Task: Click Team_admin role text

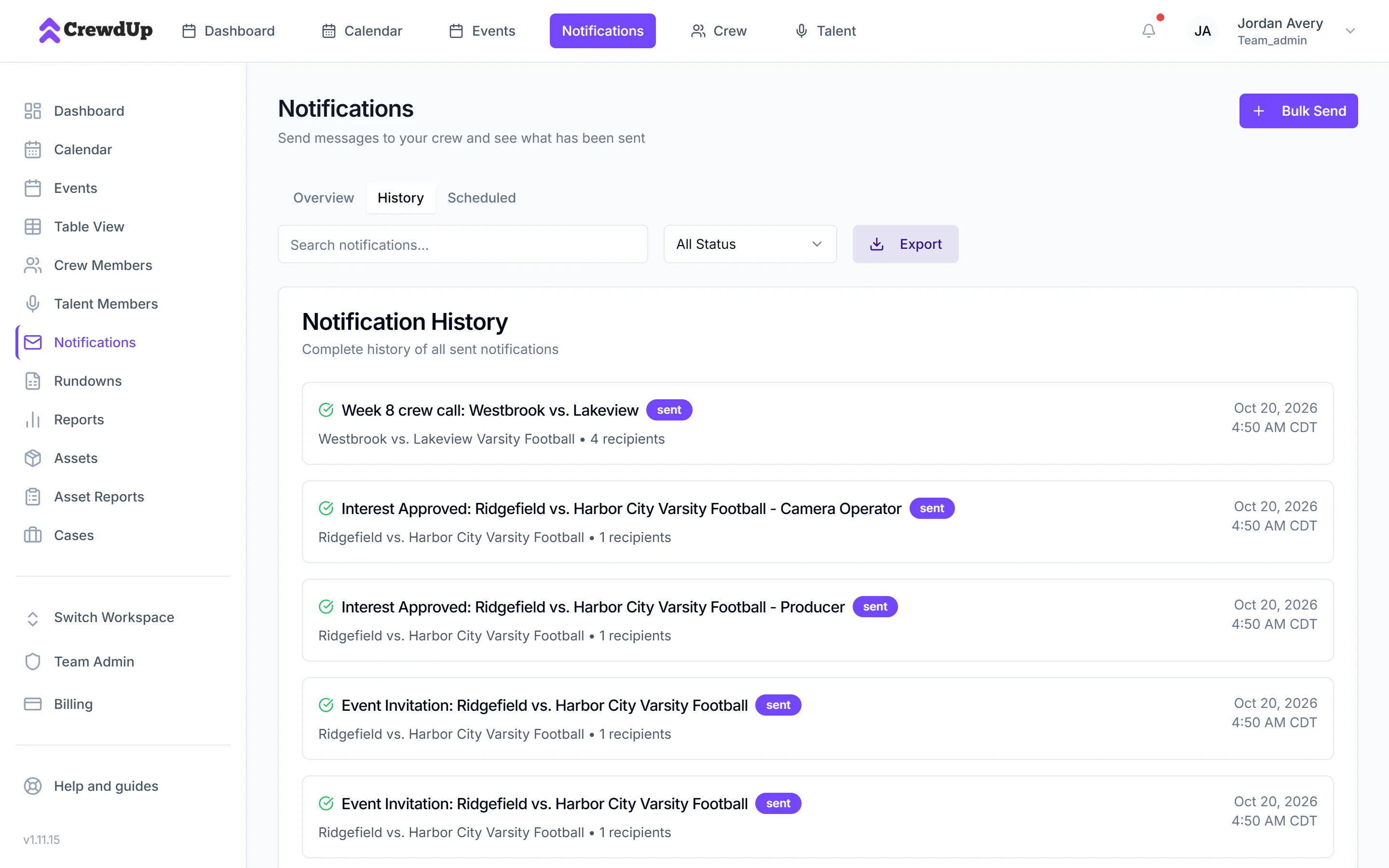Action: tap(1272, 40)
